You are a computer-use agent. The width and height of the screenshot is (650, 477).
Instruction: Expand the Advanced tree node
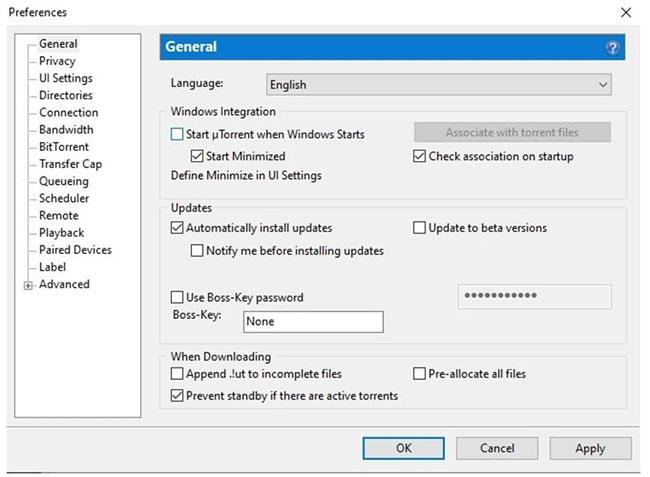pyautogui.click(x=28, y=286)
